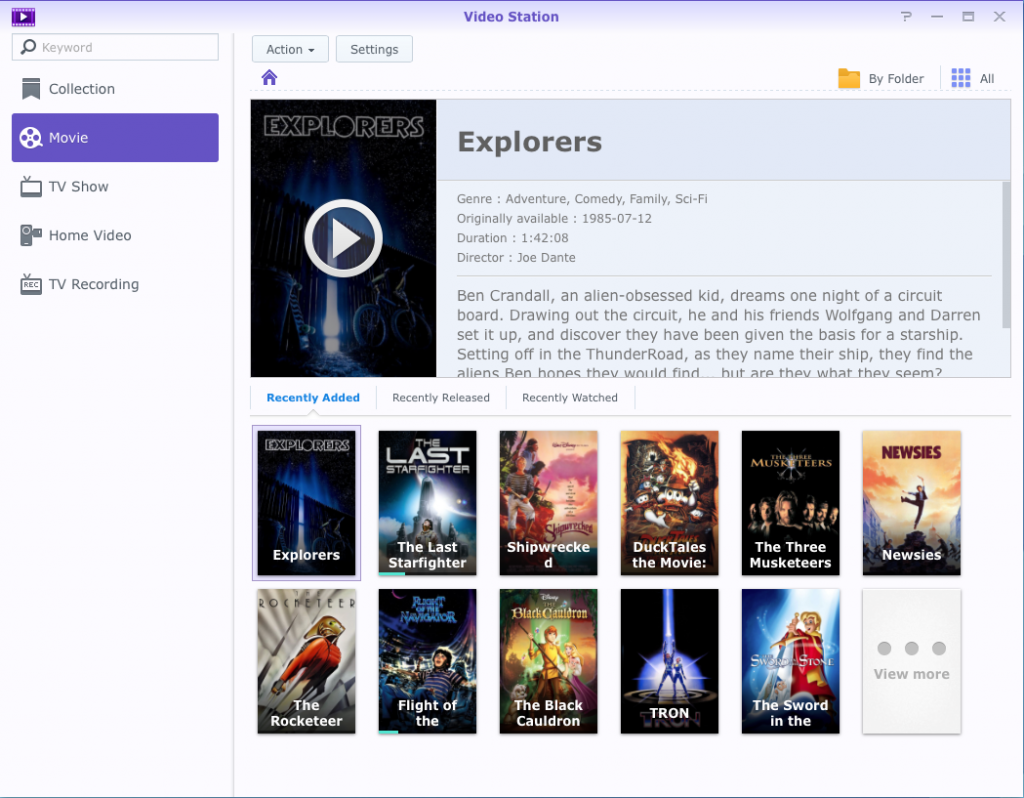Select Home Video in the sidebar
The height and width of the screenshot is (798, 1024).
click(115, 235)
